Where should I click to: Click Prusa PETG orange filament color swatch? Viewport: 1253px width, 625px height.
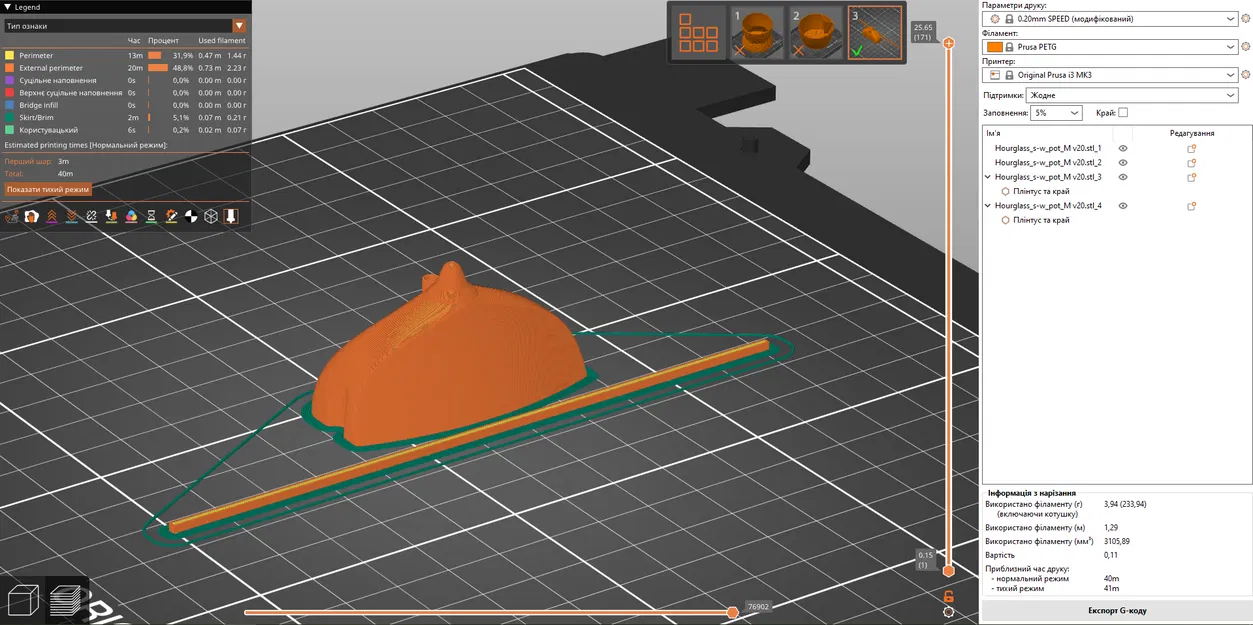pyautogui.click(x=995, y=46)
